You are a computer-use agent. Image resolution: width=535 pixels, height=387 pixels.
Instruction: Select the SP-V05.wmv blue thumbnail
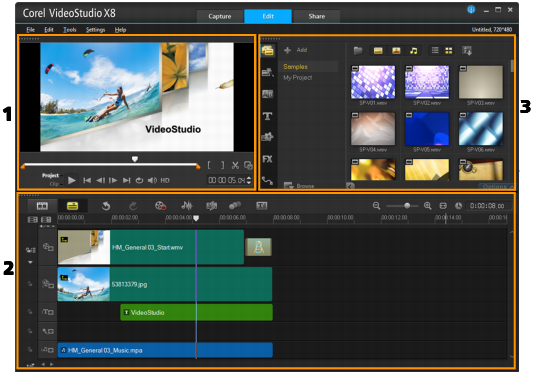coord(427,129)
